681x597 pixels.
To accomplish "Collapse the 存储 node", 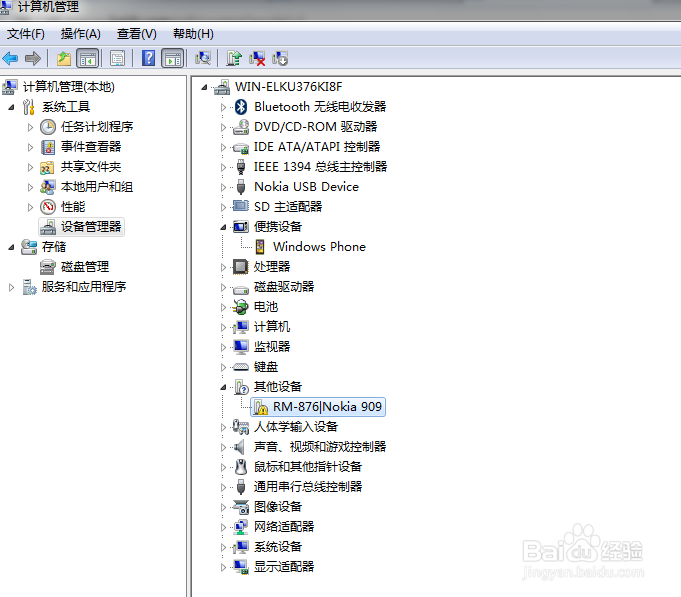I will point(11,247).
